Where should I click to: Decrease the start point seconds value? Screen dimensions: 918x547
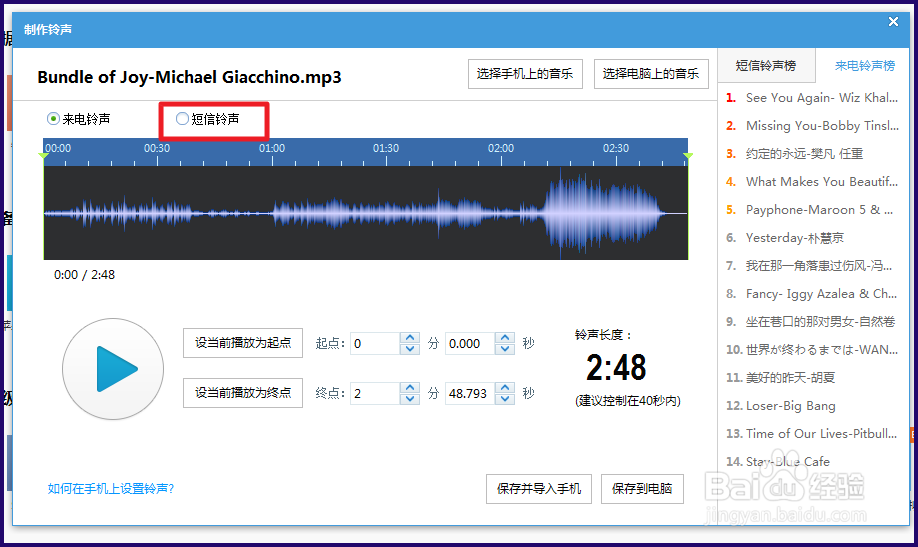(x=505, y=348)
